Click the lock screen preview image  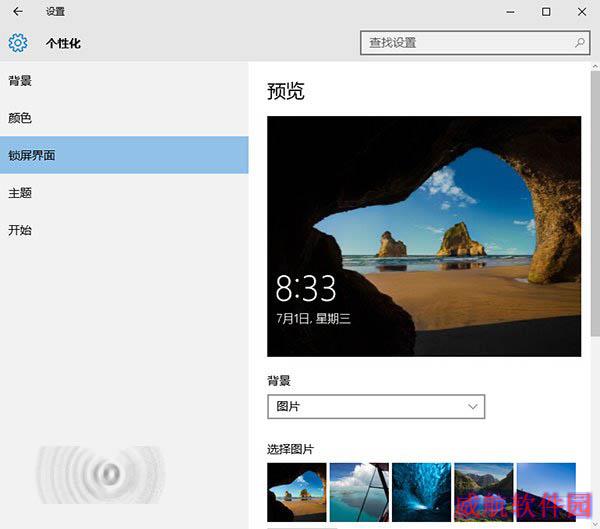click(x=424, y=236)
